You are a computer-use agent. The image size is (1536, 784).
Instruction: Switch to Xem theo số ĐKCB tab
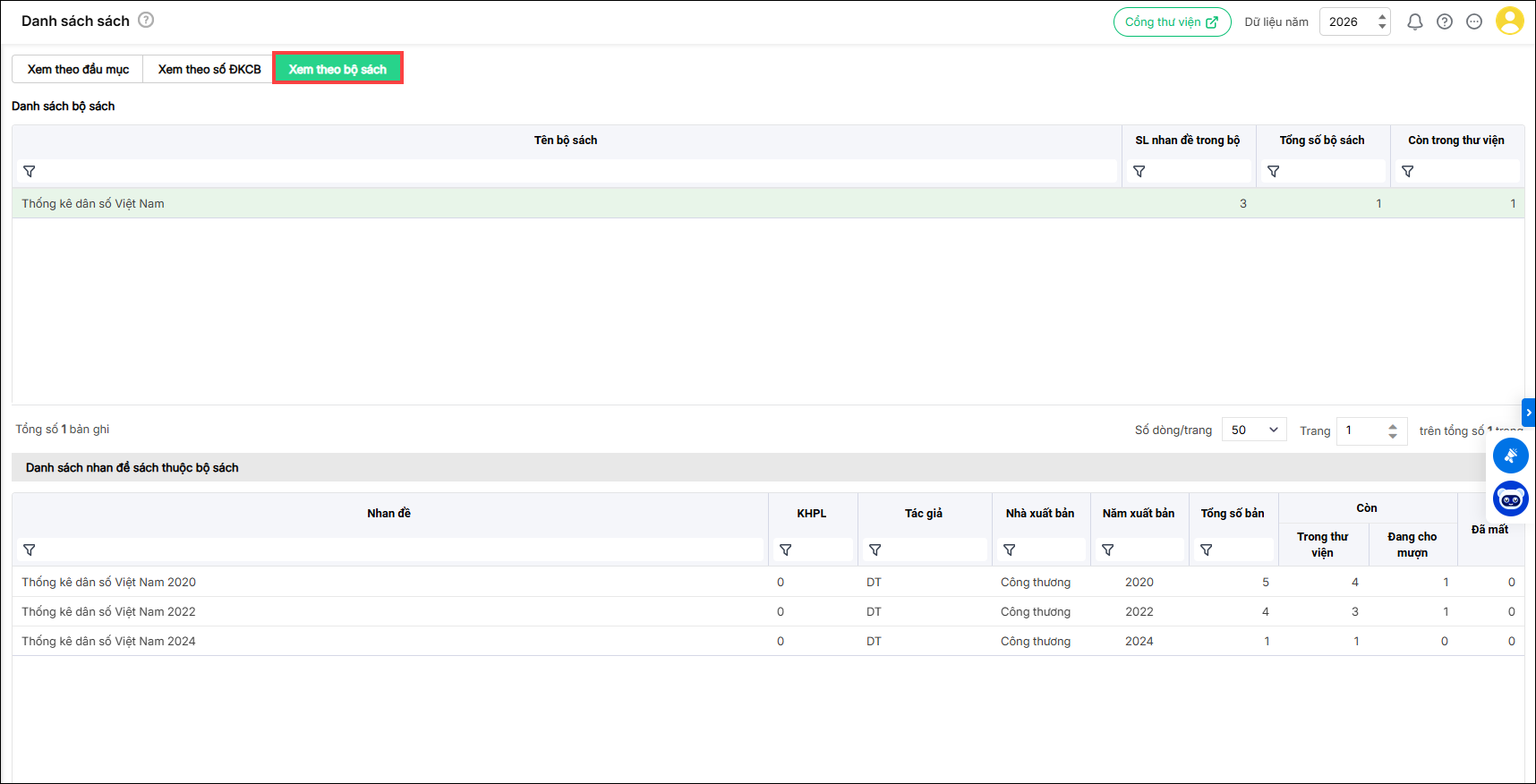click(x=209, y=69)
